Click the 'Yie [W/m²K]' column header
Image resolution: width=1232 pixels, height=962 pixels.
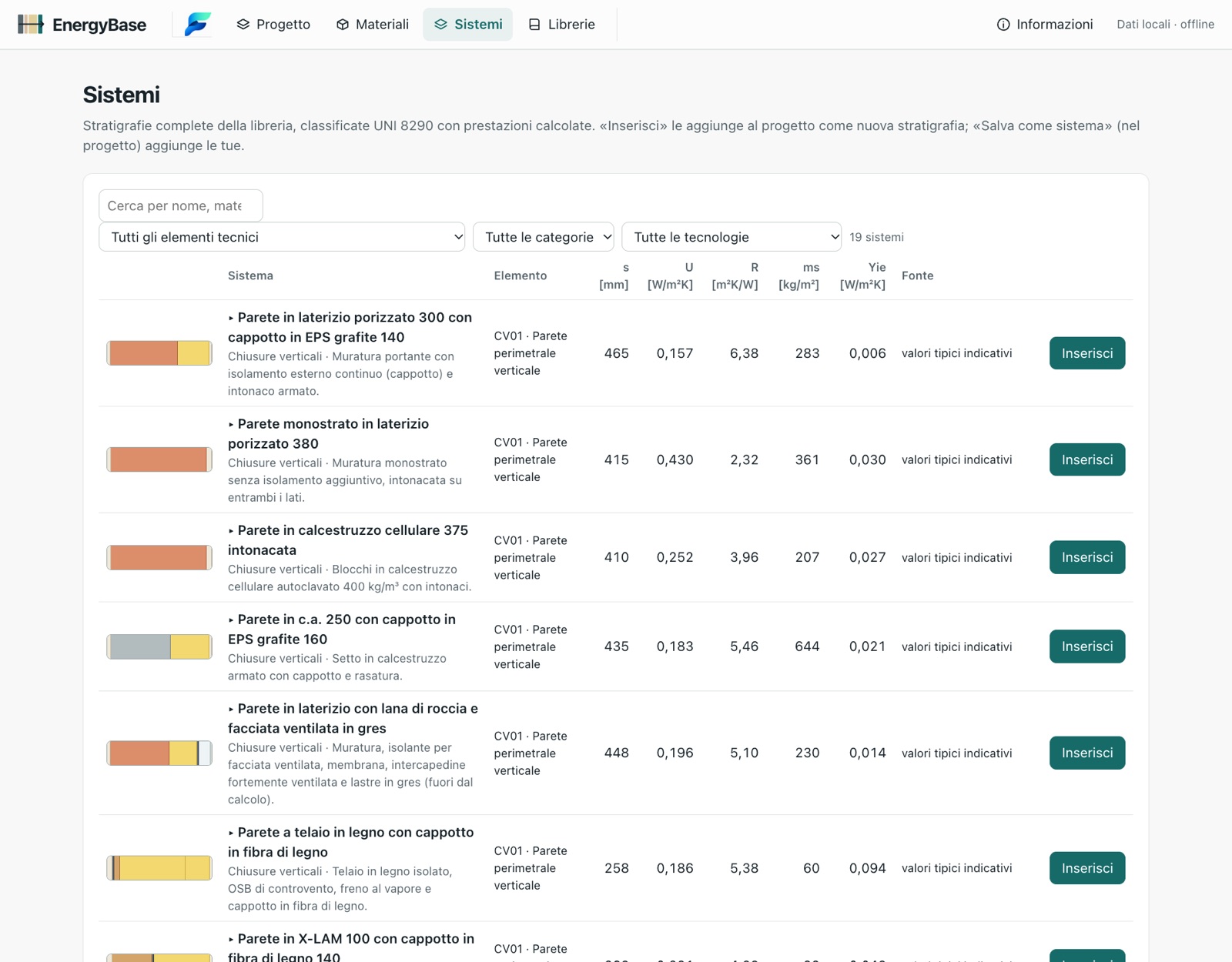863,276
